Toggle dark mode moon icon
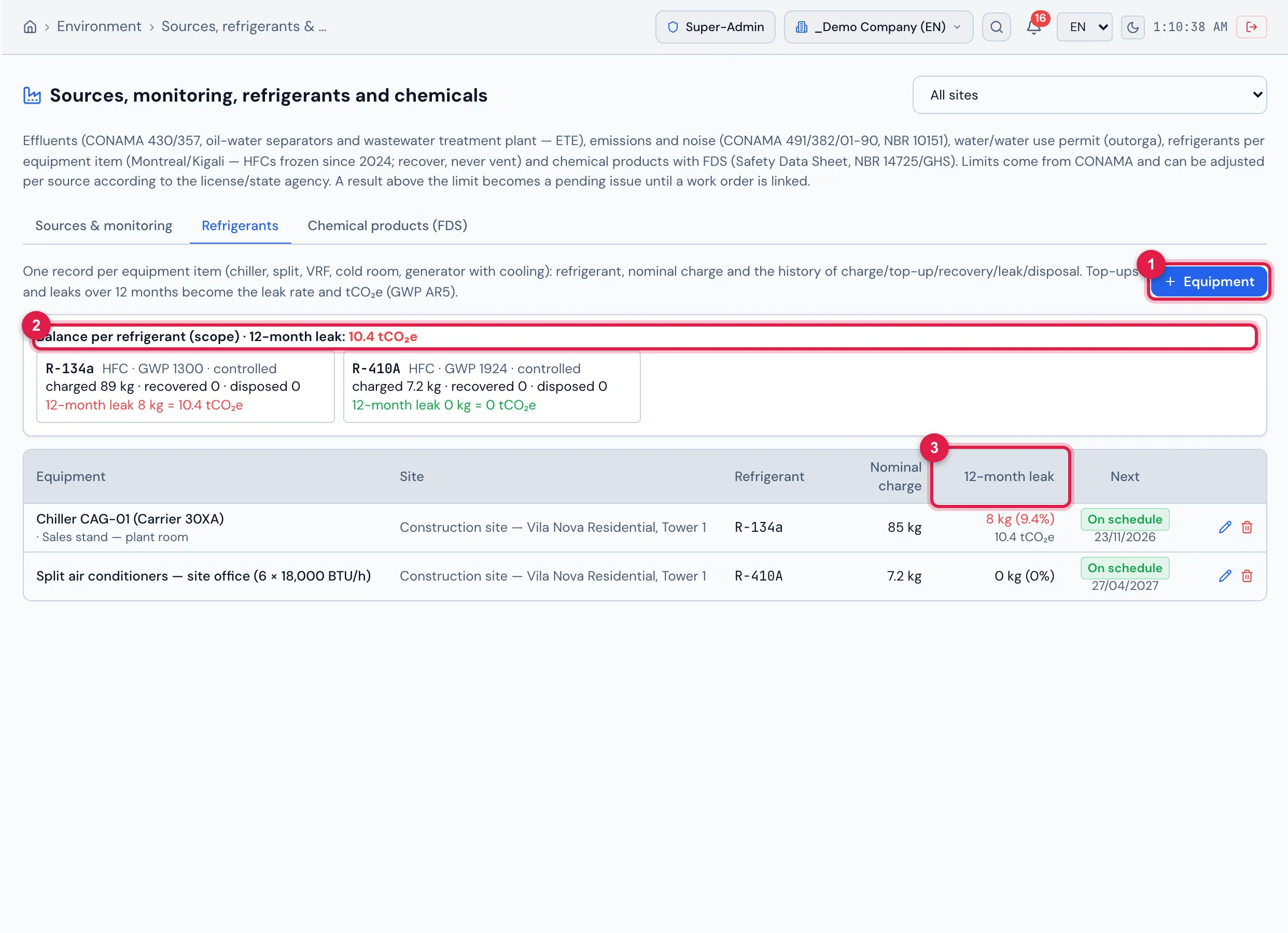The width and height of the screenshot is (1288, 933). tap(1132, 26)
